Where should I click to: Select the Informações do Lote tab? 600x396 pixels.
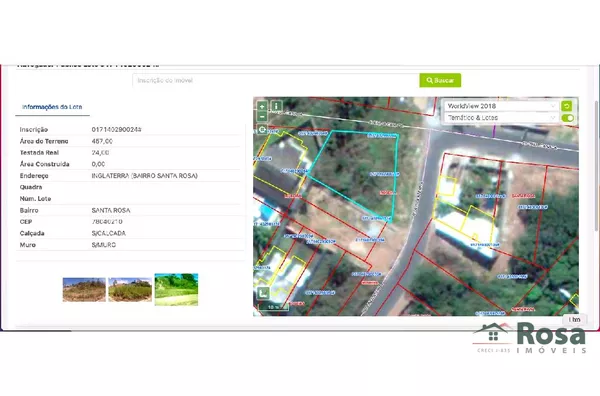click(52, 107)
